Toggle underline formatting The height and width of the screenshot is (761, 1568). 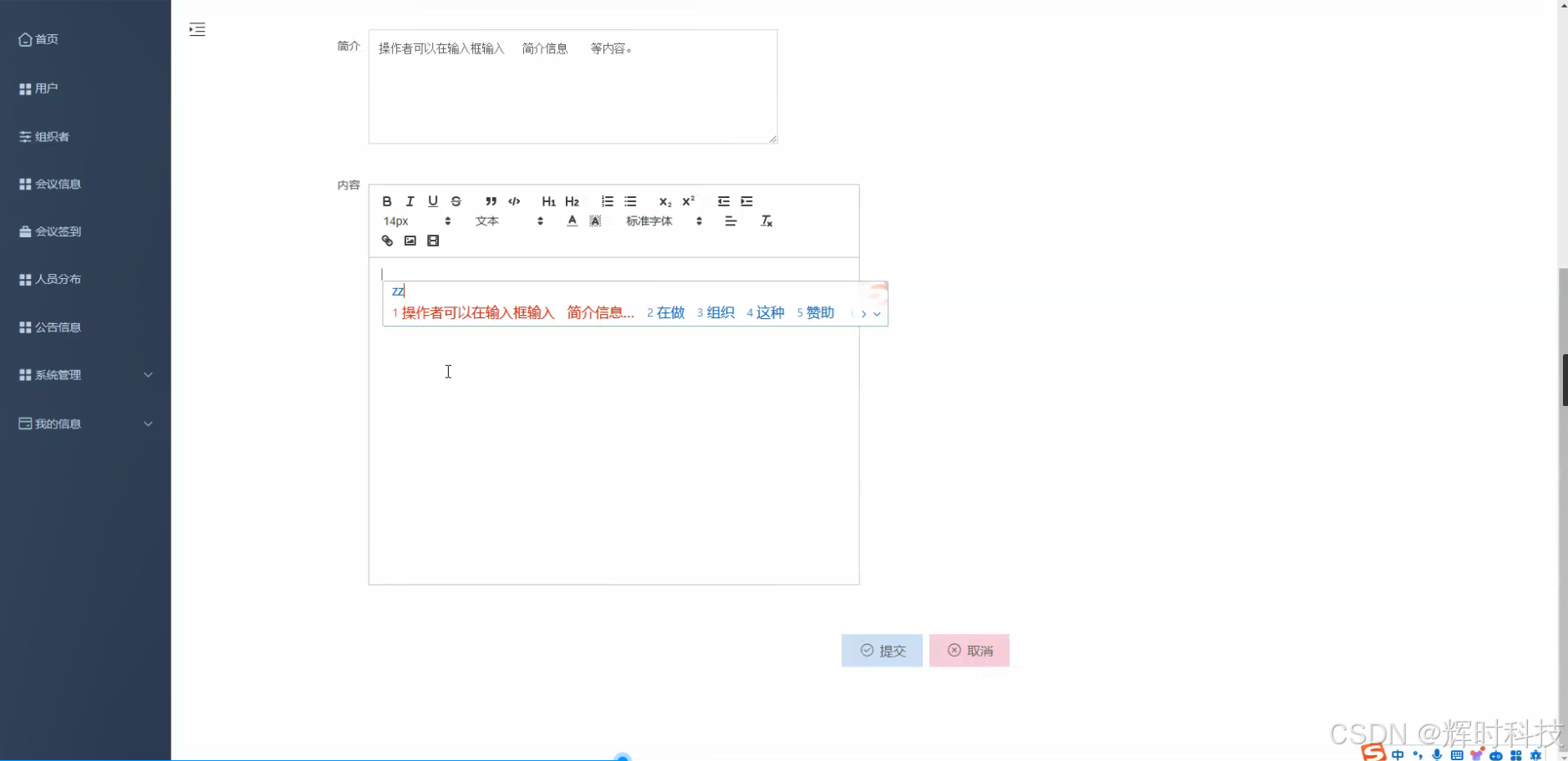pyautogui.click(x=433, y=201)
